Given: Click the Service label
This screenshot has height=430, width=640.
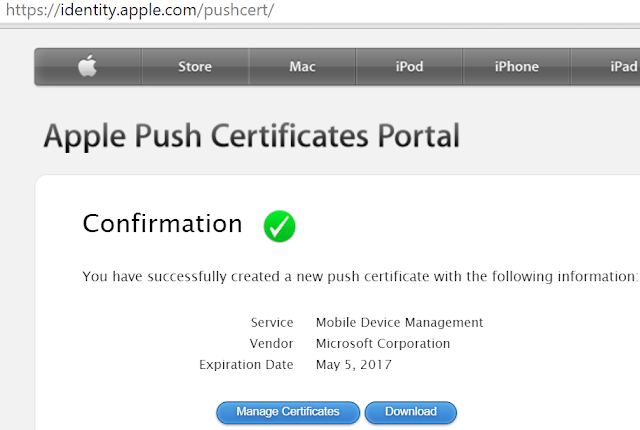Looking at the screenshot, I should (x=272, y=323).
